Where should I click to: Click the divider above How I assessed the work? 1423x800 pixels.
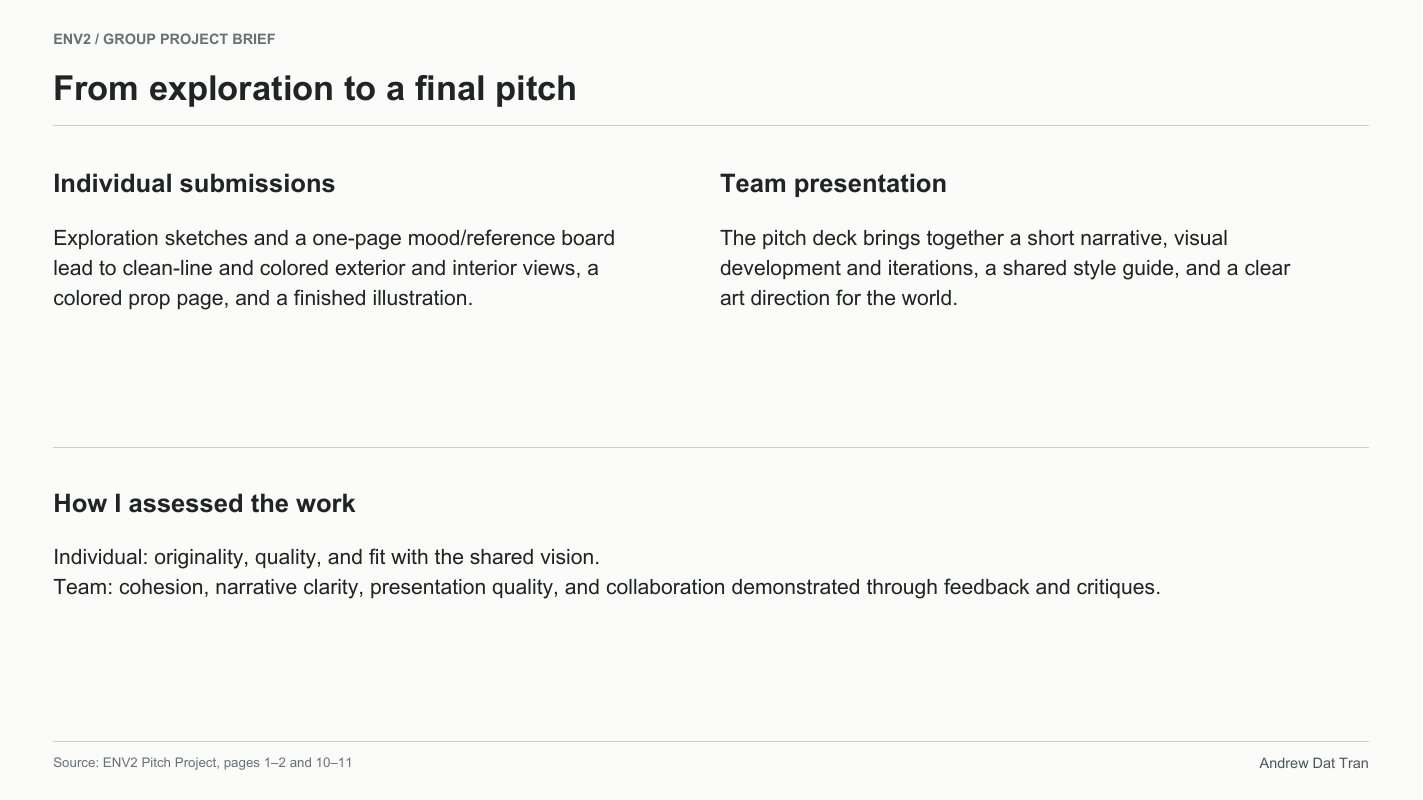[x=711, y=447]
